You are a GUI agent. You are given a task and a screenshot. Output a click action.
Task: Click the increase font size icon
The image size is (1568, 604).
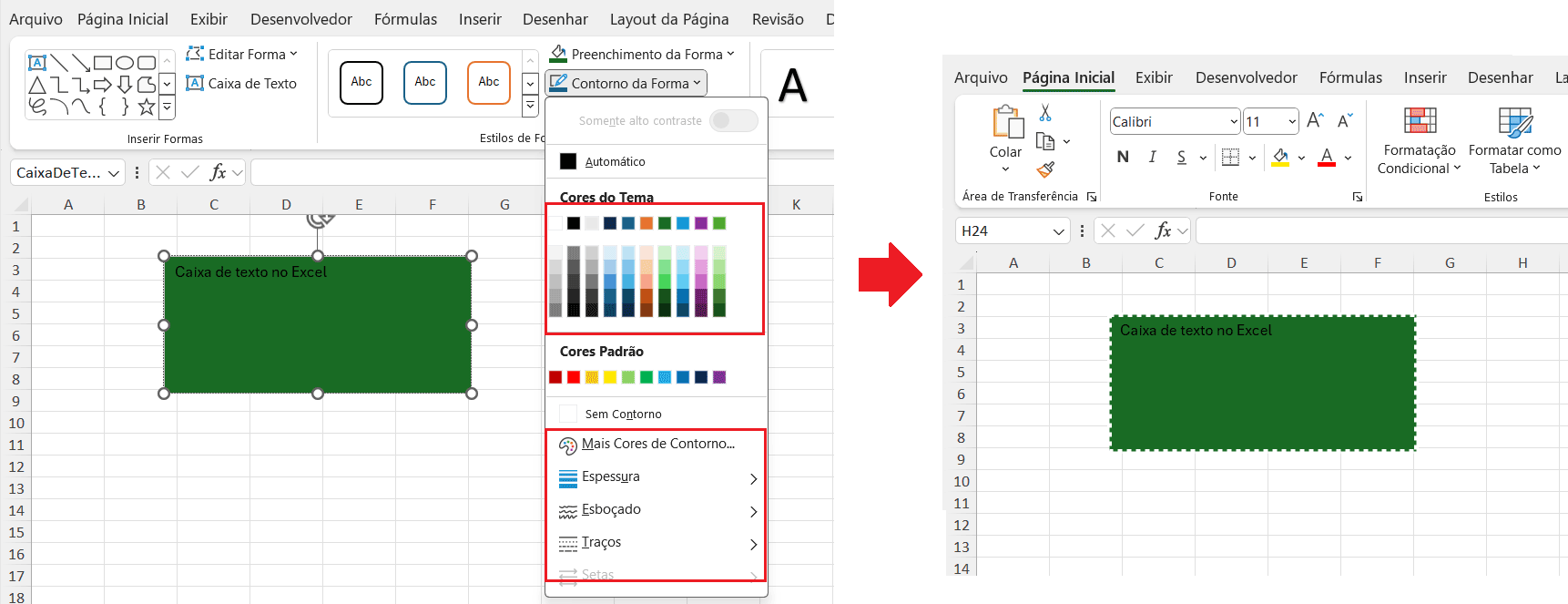click(1315, 121)
